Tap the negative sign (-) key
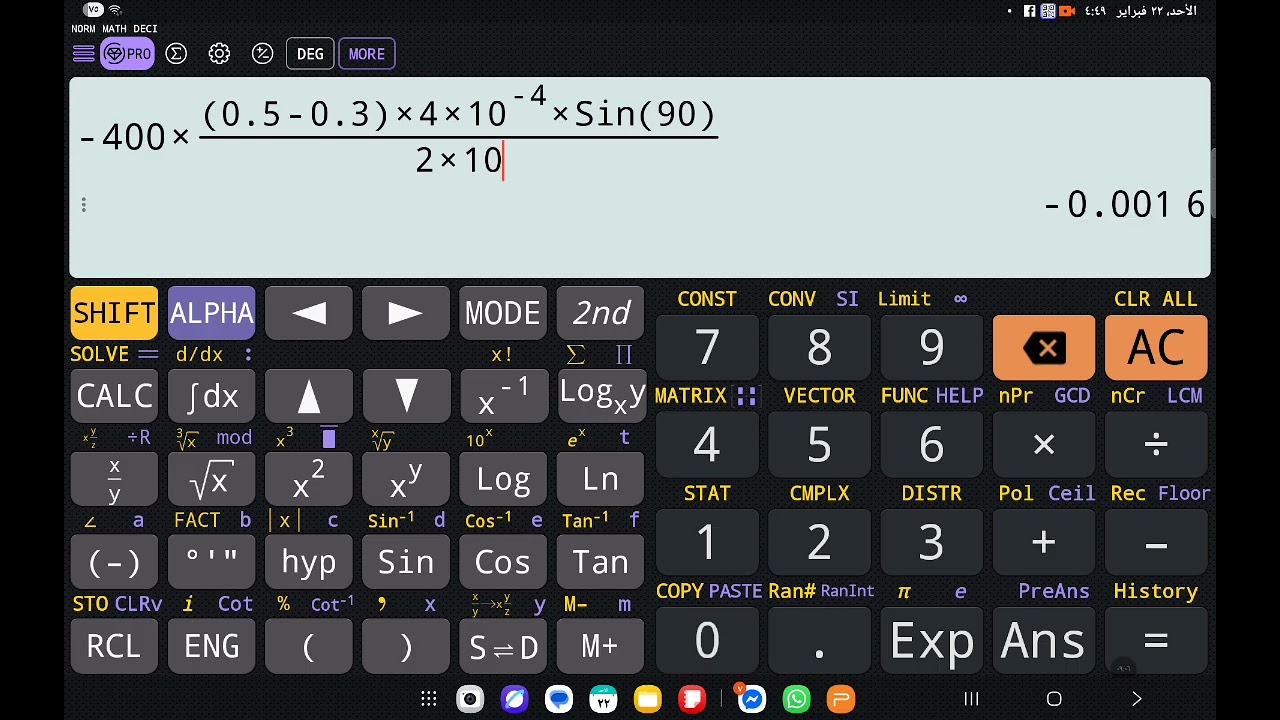This screenshot has width=1280, height=720. coord(114,563)
